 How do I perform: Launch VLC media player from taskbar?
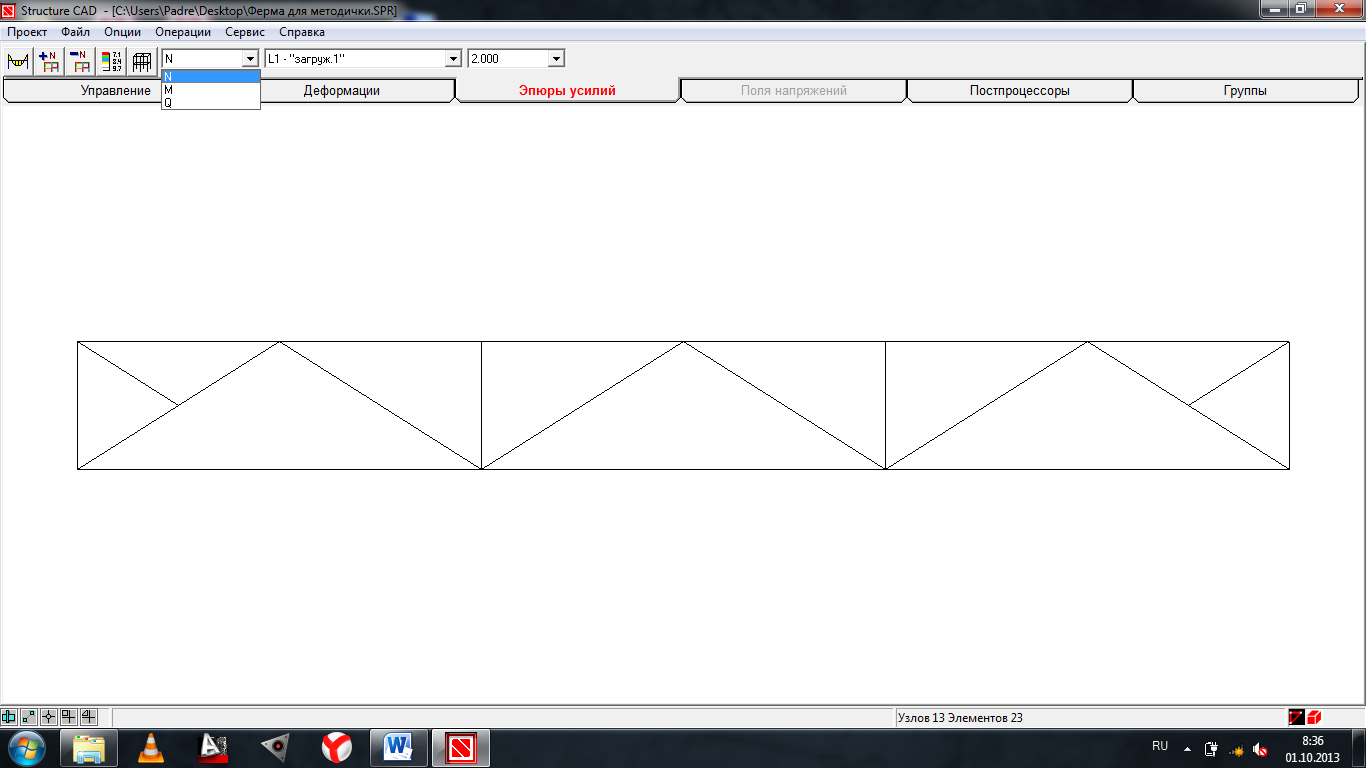tap(151, 748)
